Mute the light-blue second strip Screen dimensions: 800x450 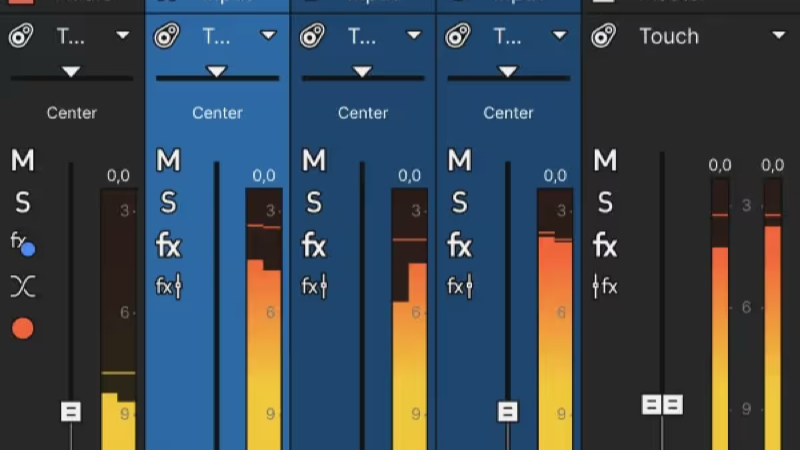pos(168,160)
